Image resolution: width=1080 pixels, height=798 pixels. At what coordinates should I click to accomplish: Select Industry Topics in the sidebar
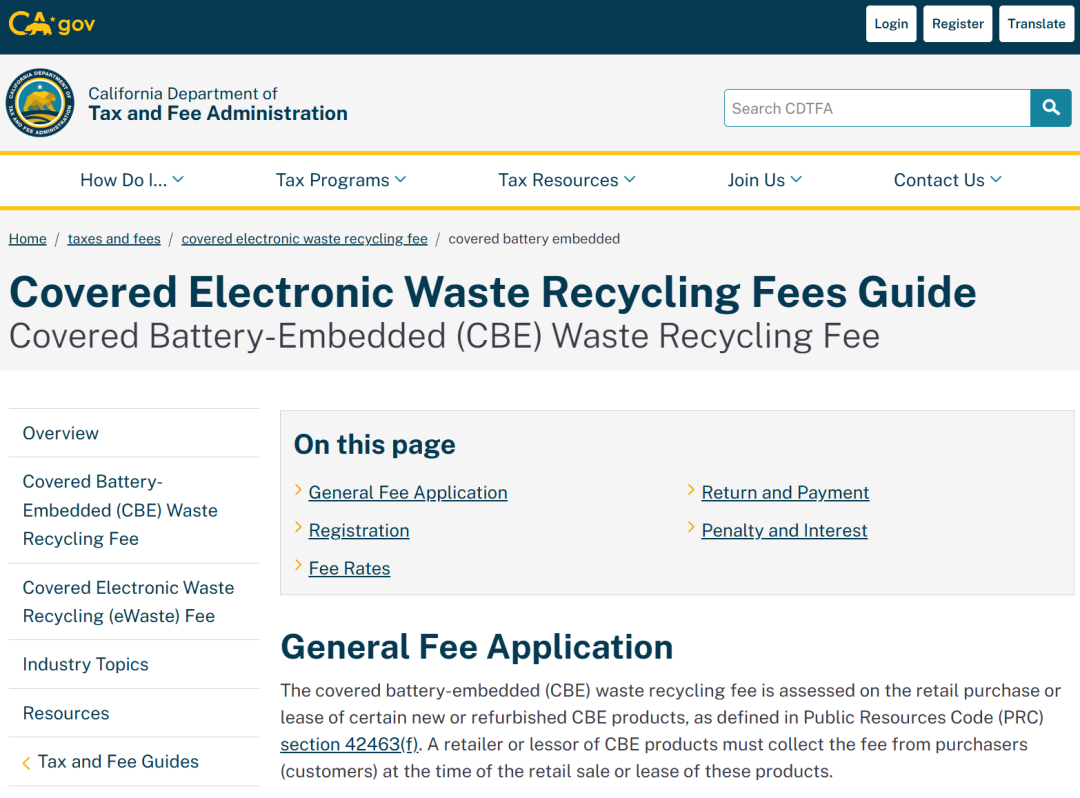(86, 664)
